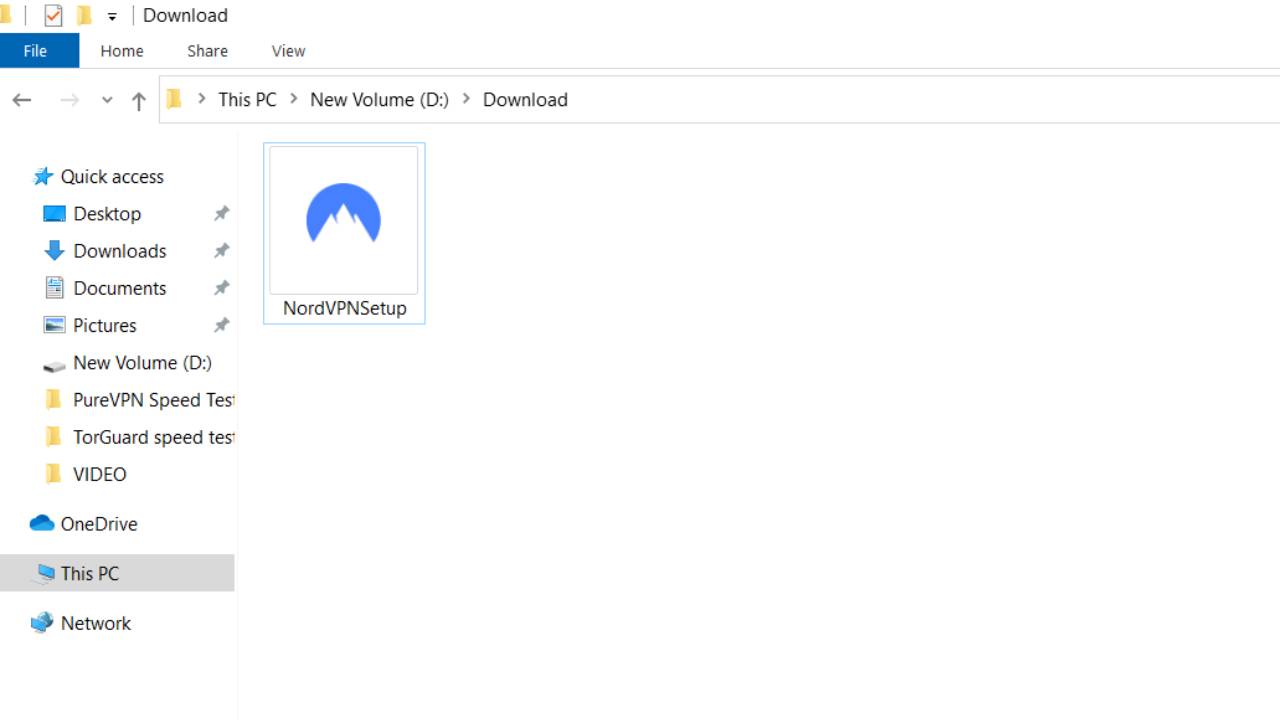Open Documents in the sidebar

[x=120, y=288]
